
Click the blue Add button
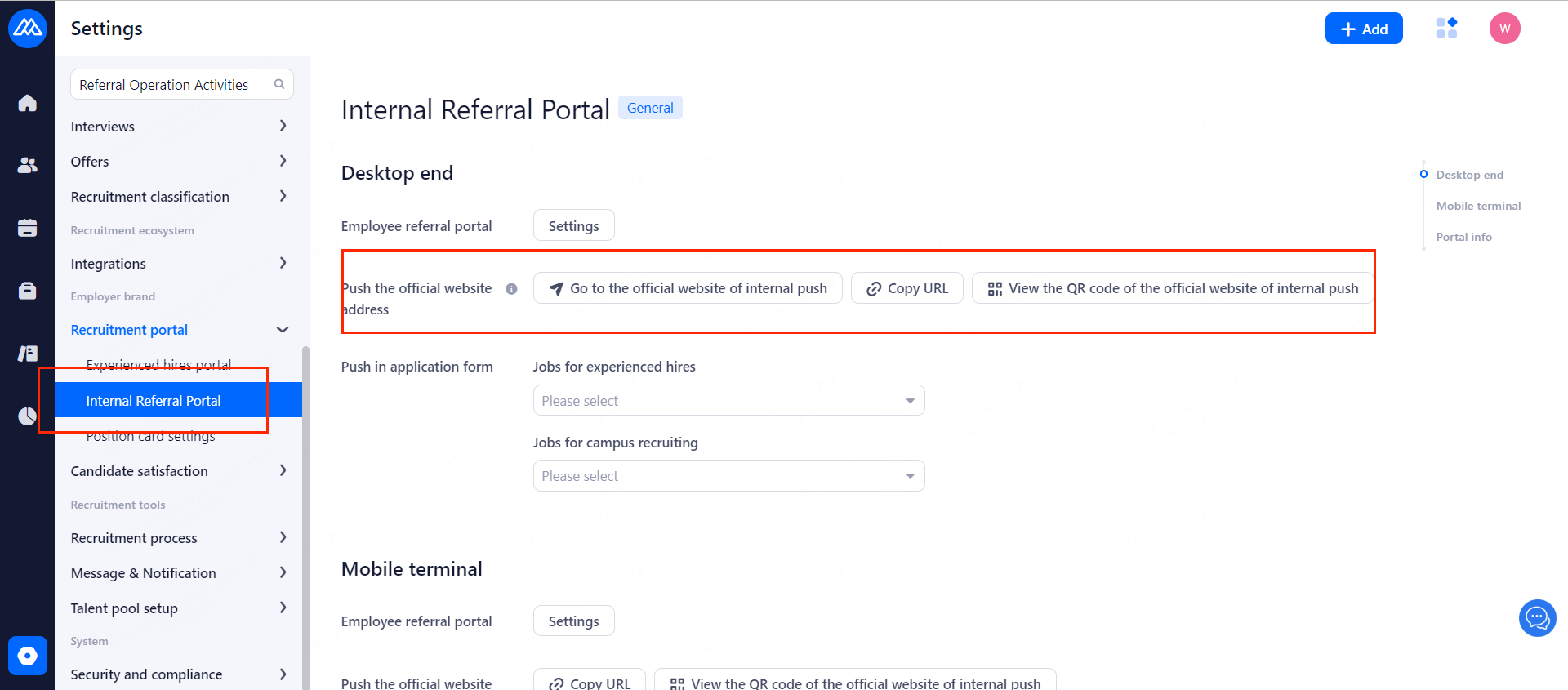1363,29
